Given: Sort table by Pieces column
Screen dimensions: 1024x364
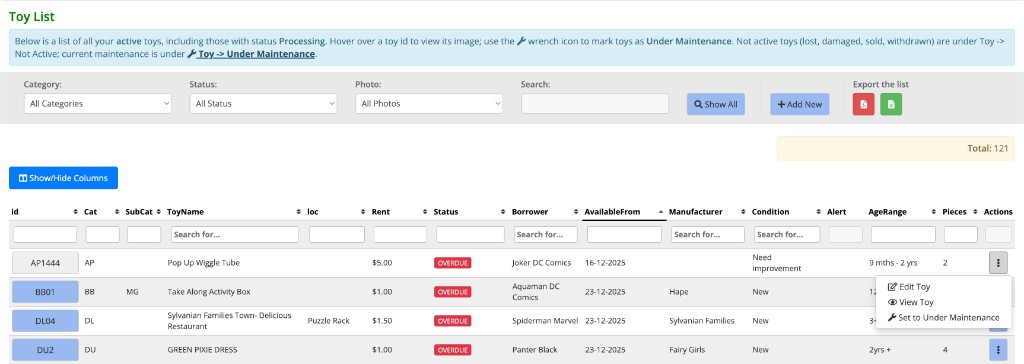Looking at the screenshot, I should [975, 212].
